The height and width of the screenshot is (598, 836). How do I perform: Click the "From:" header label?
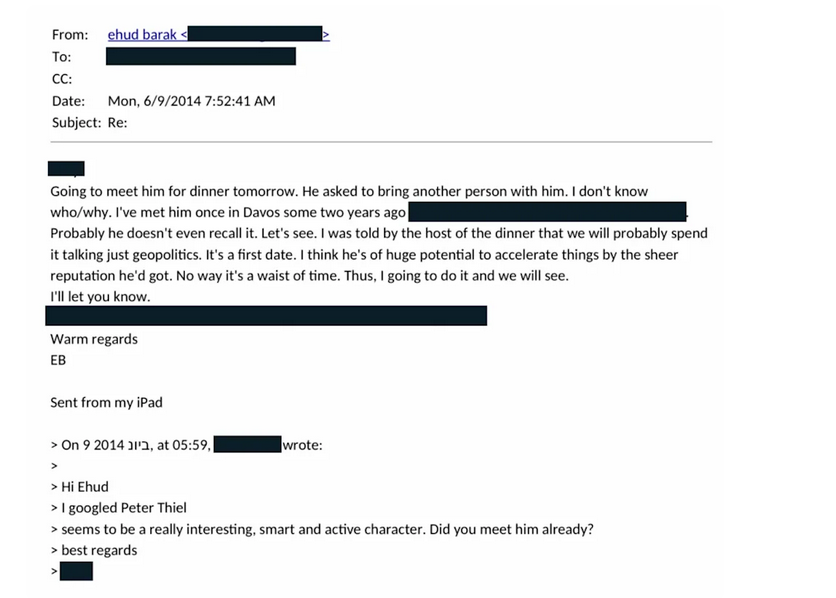(x=70, y=34)
